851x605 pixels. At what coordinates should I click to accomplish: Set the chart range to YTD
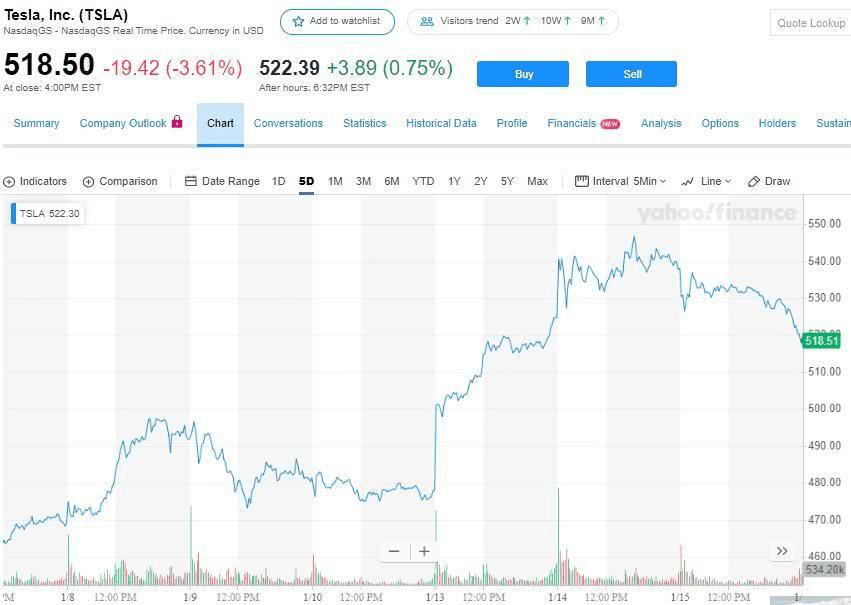pos(423,181)
